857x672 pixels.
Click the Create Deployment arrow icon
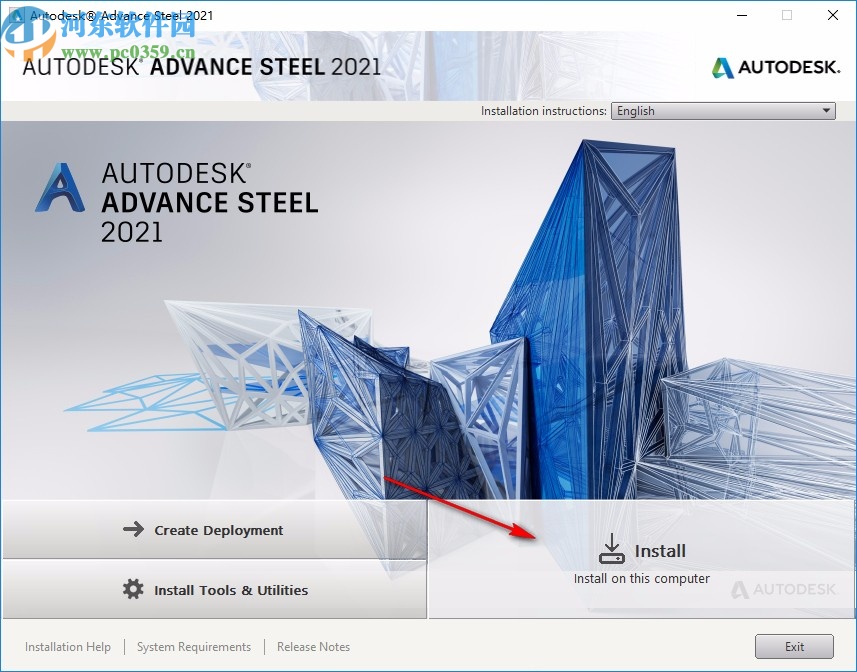[133, 531]
